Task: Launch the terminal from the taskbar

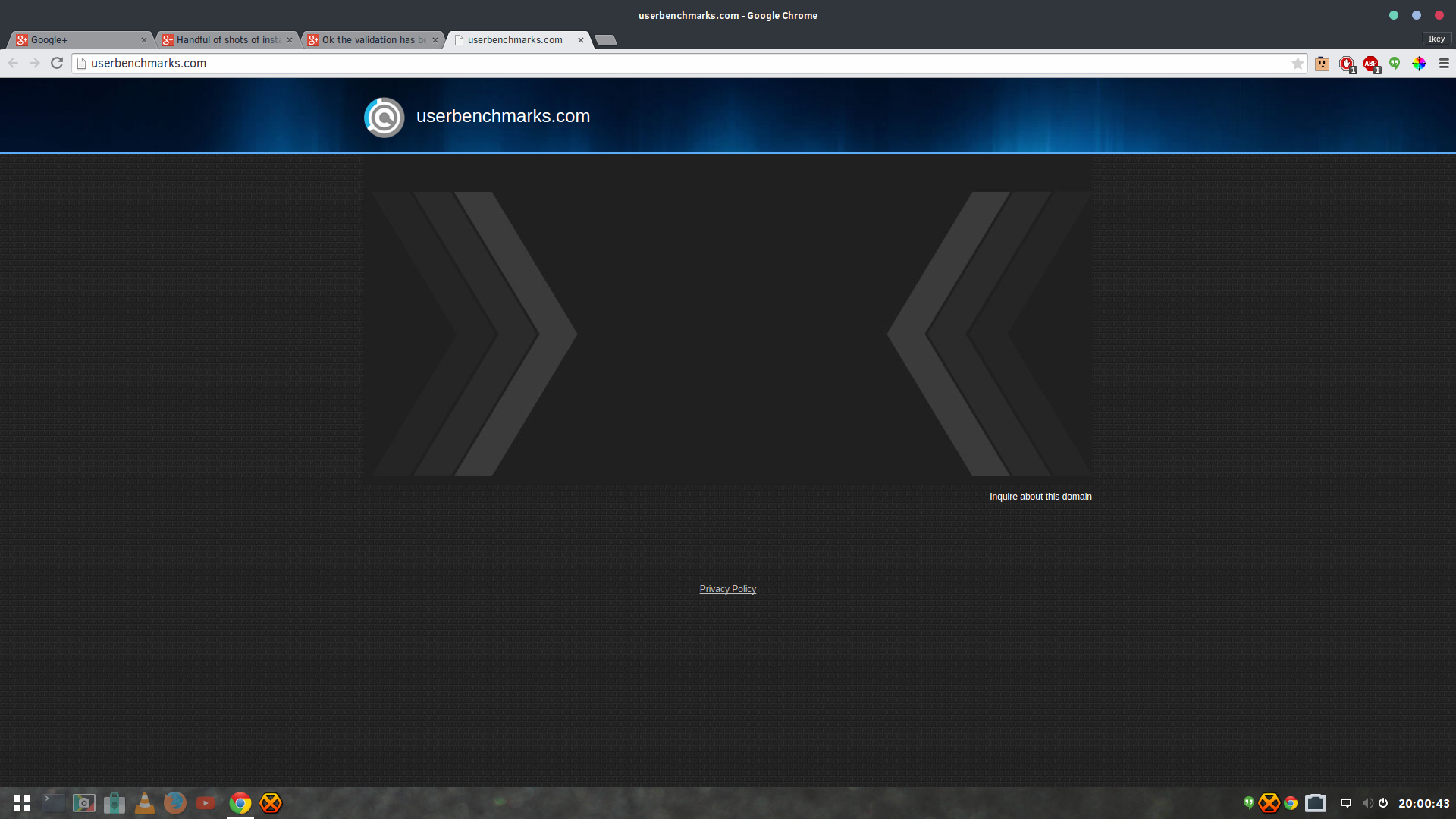Action: 54,802
